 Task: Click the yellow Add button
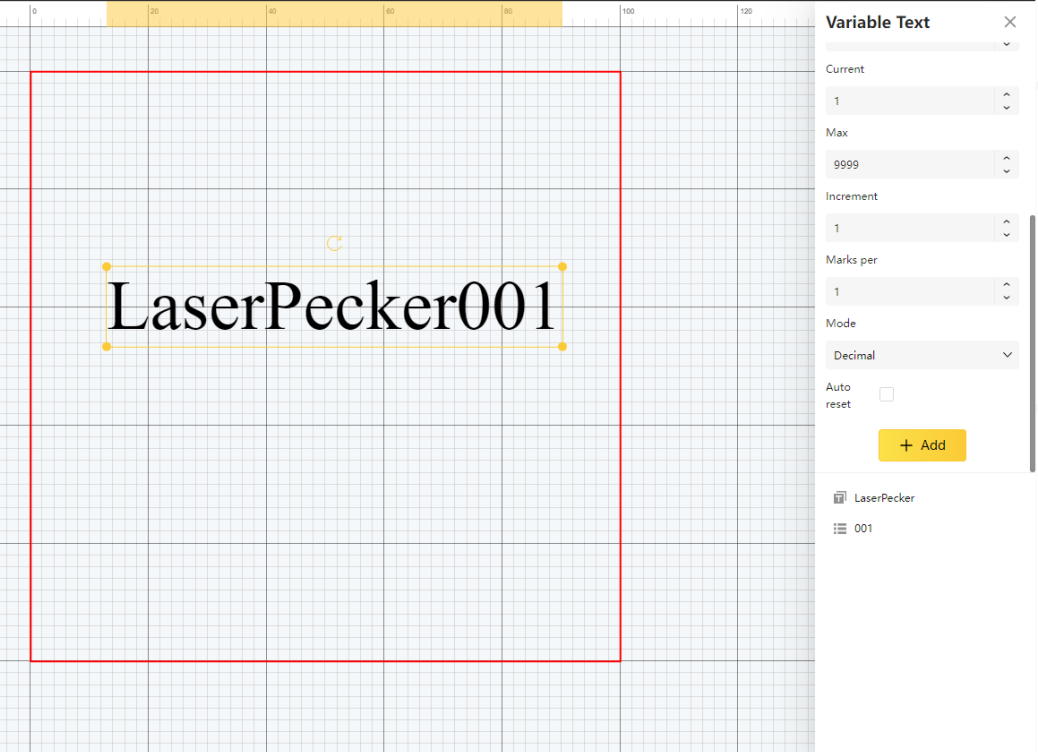pyautogui.click(x=922, y=446)
